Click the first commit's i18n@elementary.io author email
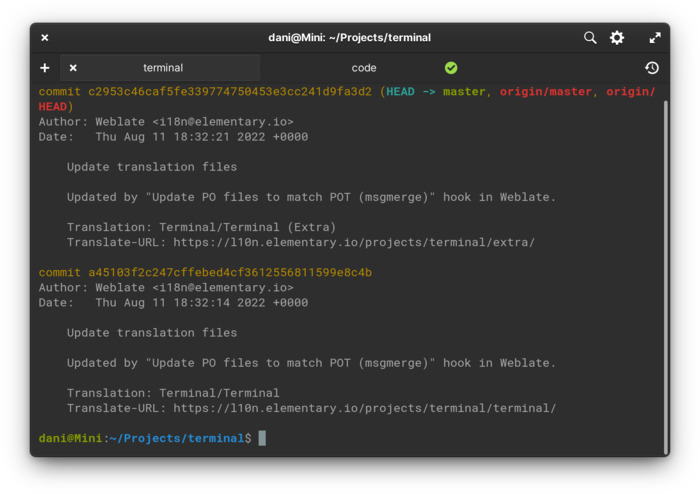Image resolution: width=700 pixels, height=494 pixels. click(x=223, y=122)
